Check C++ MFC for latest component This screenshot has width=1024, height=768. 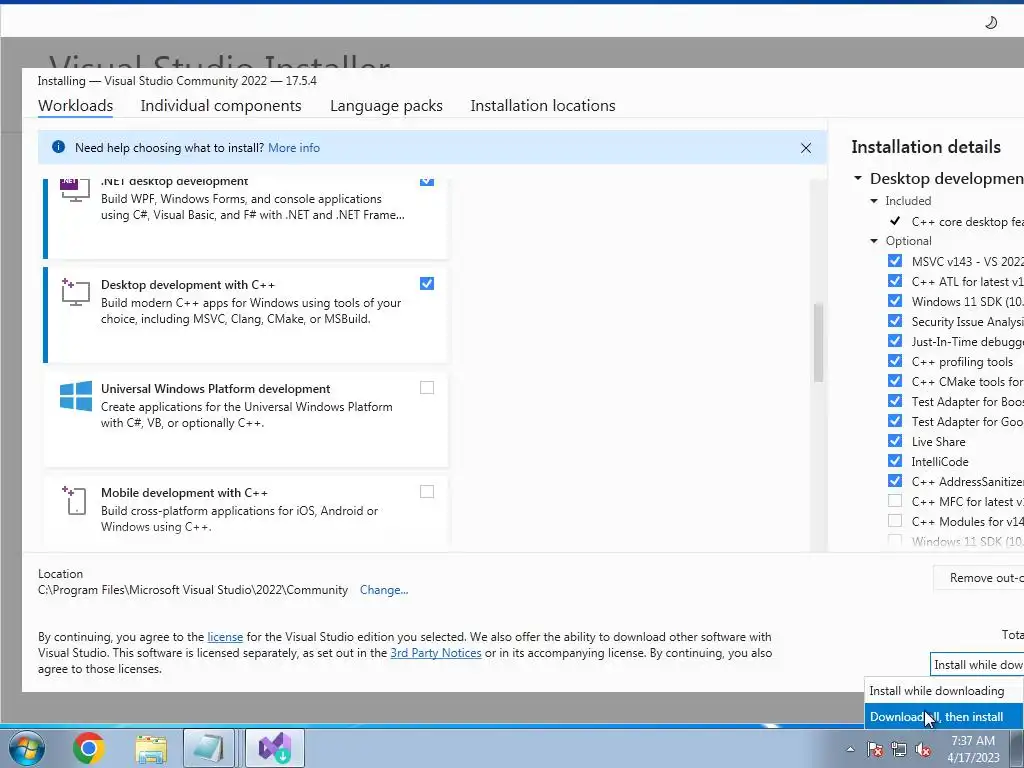(x=895, y=501)
